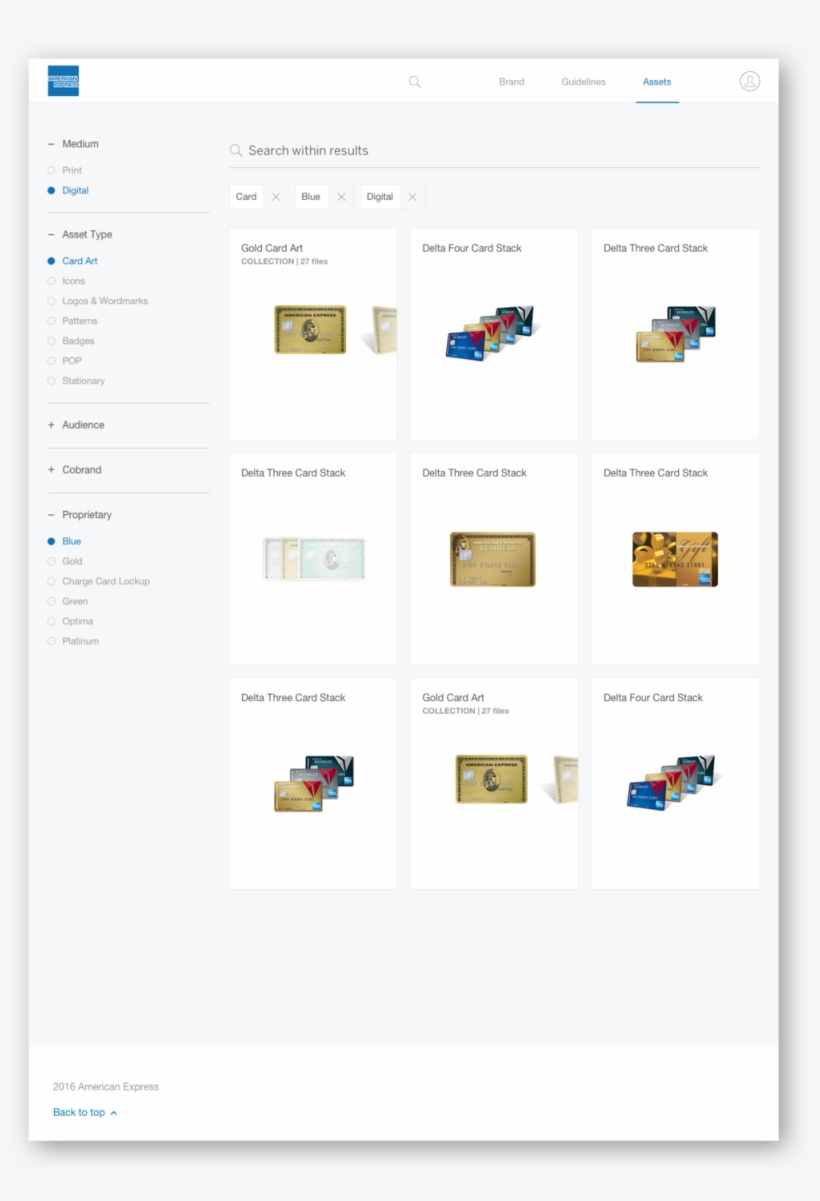Viewport: 820px width, 1201px height.
Task: Click the Back to top link
Action: (x=79, y=1113)
